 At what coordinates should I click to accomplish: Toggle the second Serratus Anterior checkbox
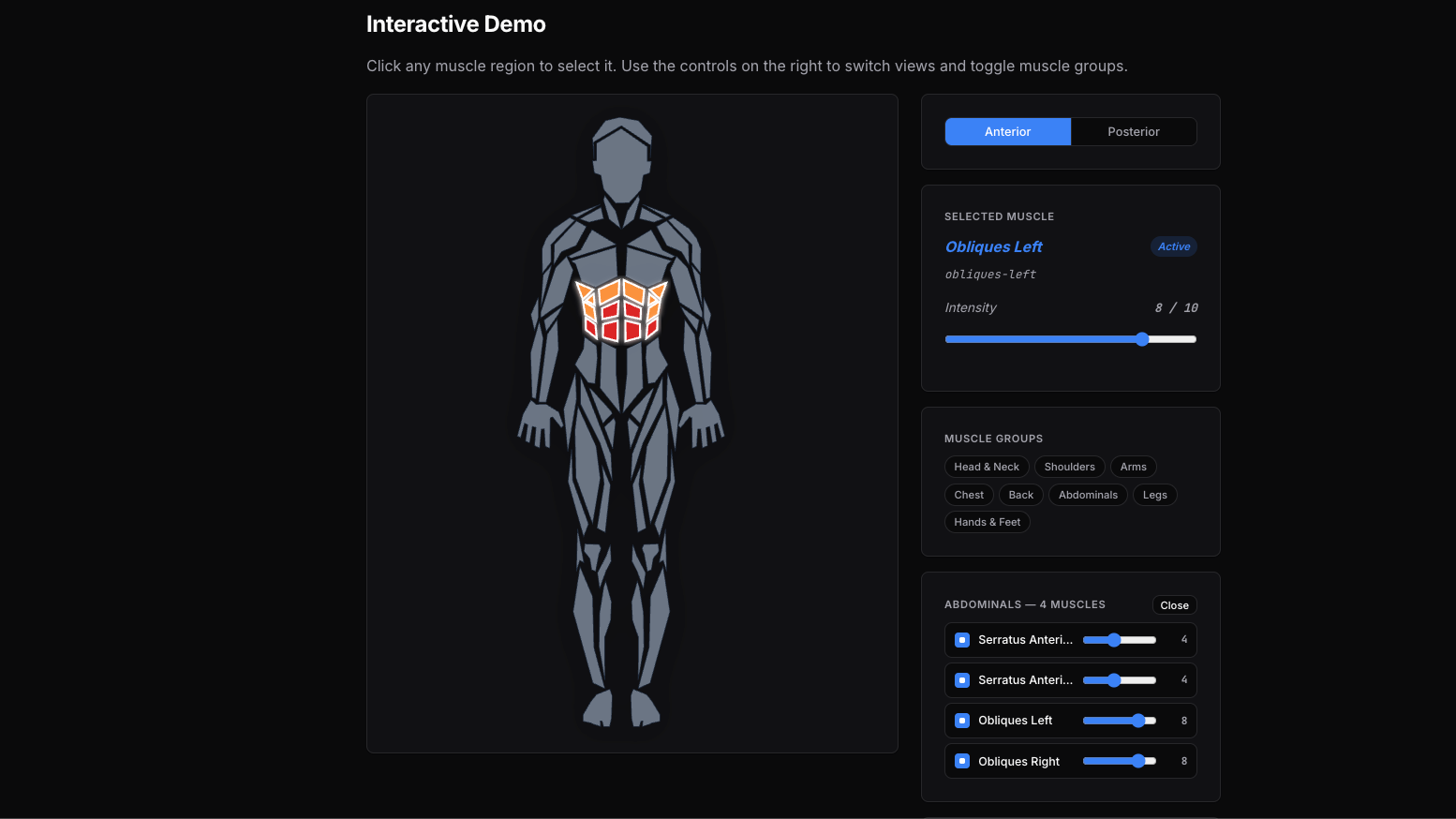coord(961,679)
